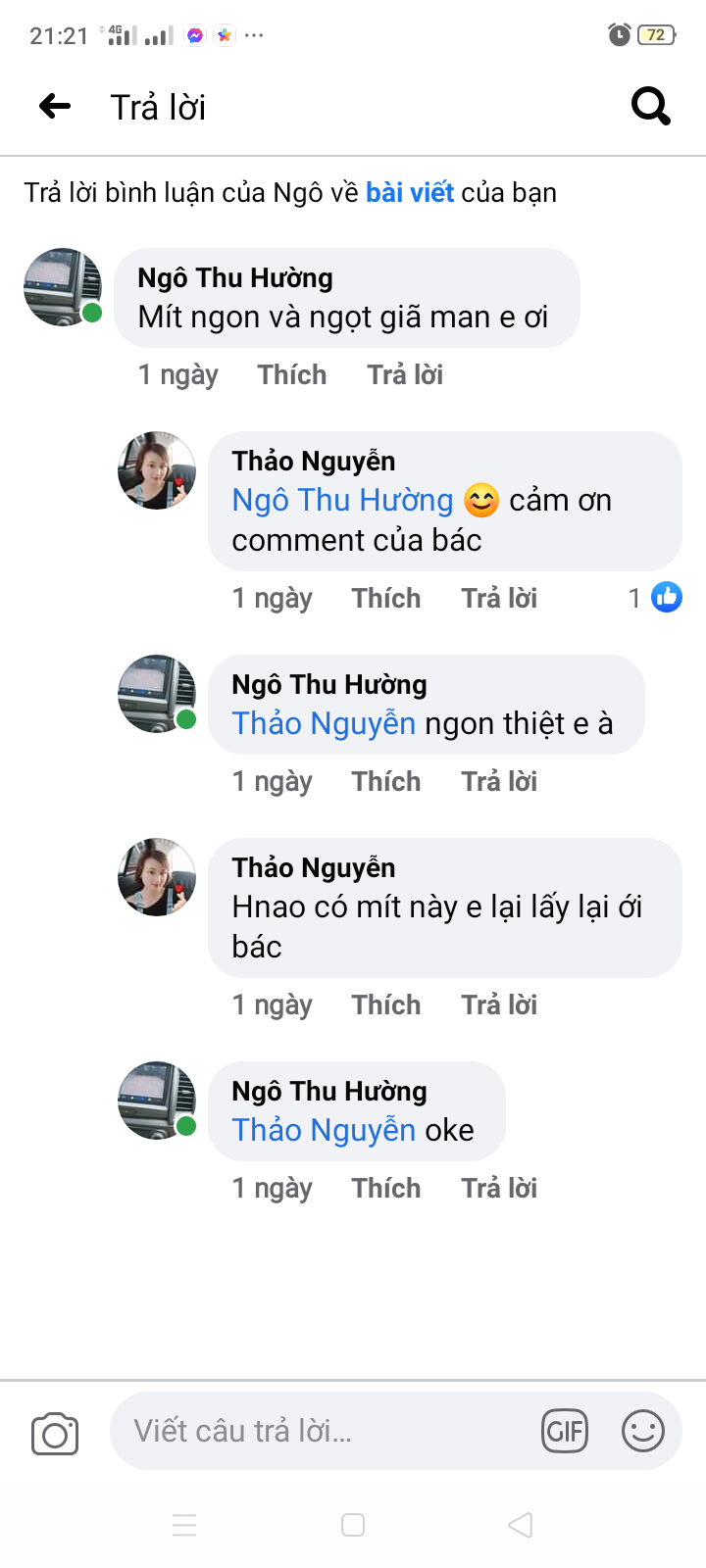Open the "bài viết" post link
This screenshot has width=706, height=1568.
pos(409,192)
